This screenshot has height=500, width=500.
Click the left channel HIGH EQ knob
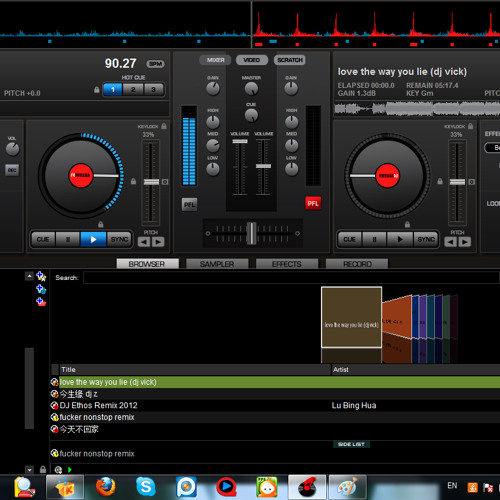pos(213,122)
